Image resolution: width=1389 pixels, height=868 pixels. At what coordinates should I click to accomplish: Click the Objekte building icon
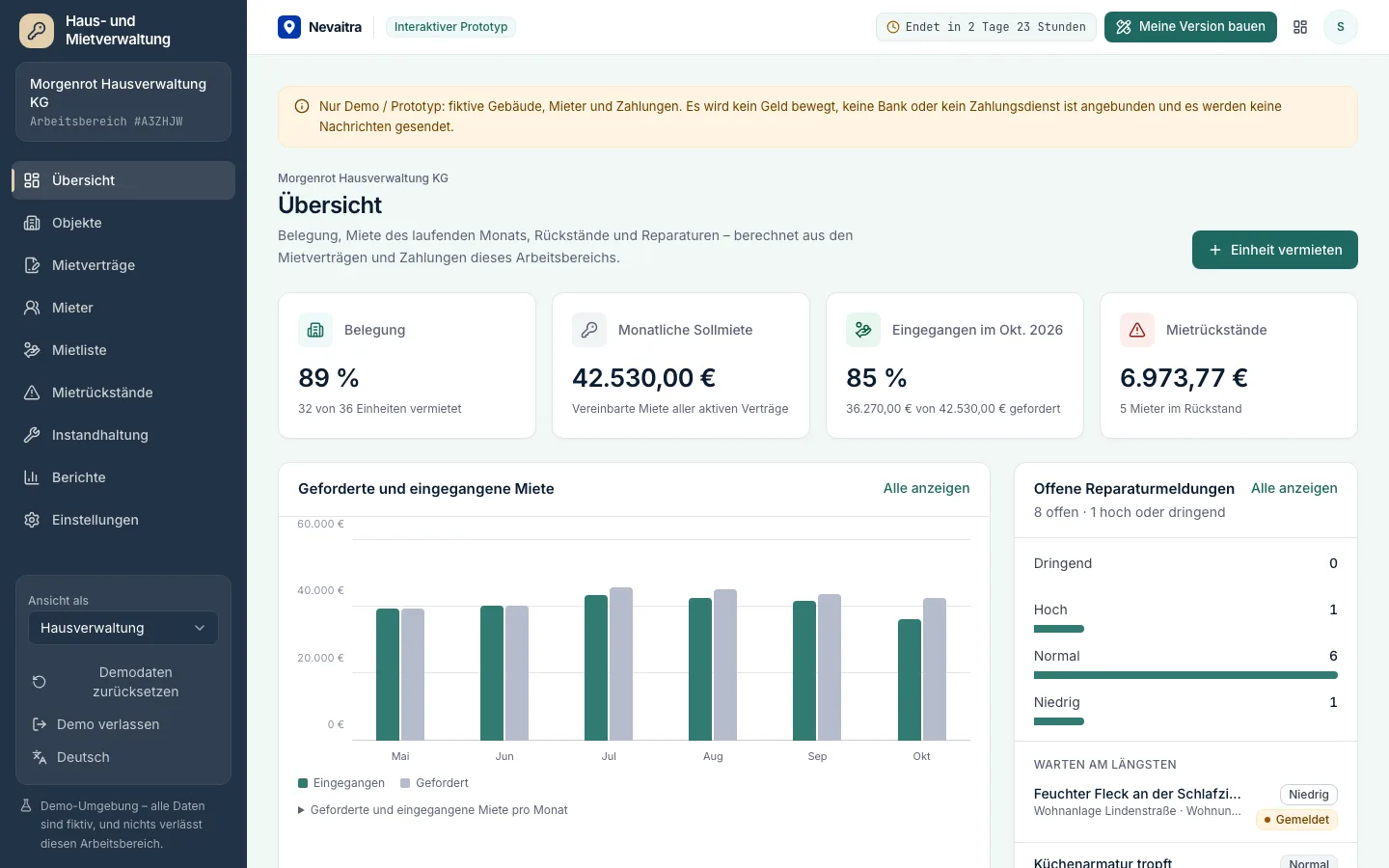click(x=32, y=223)
